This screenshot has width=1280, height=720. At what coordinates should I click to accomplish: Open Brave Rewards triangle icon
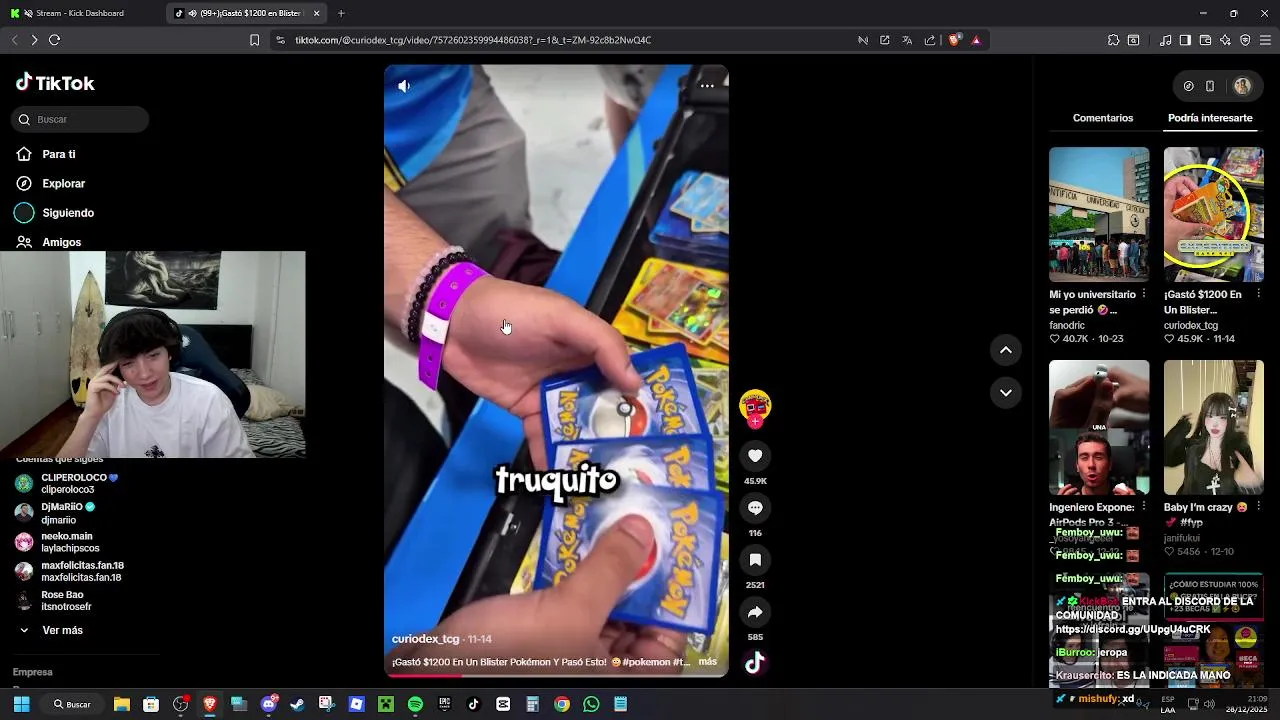(976, 40)
